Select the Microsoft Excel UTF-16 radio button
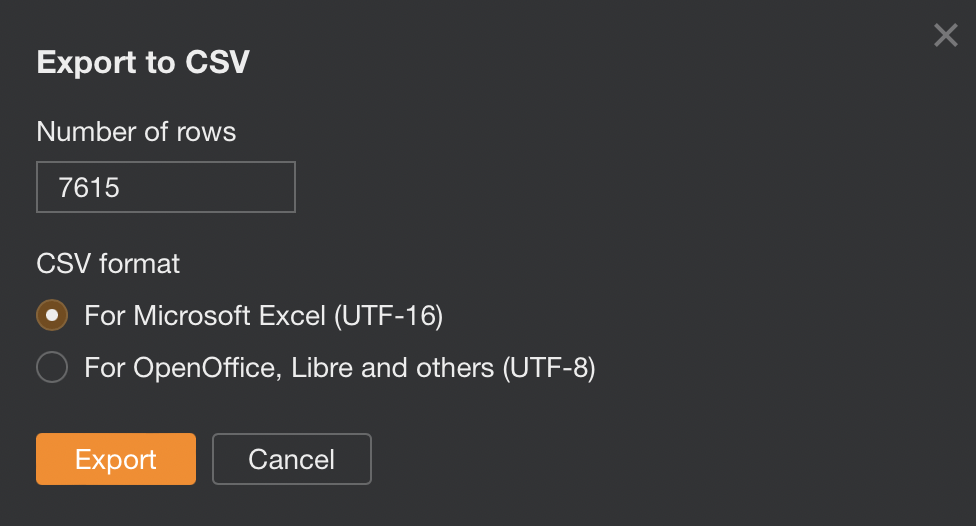The width and height of the screenshot is (976, 526). click(52, 316)
